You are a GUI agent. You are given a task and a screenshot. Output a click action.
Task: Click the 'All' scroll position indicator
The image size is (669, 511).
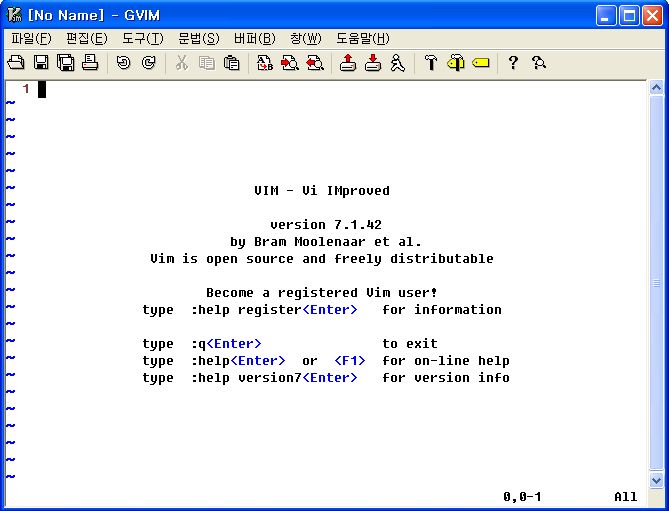point(625,496)
